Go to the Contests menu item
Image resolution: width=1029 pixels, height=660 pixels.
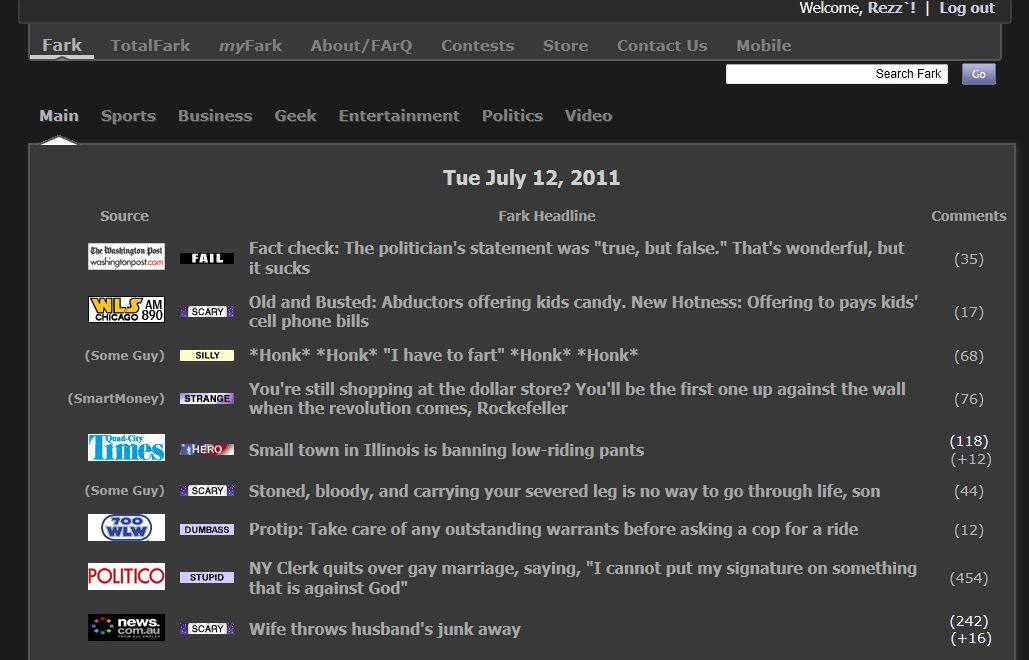tap(477, 45)
